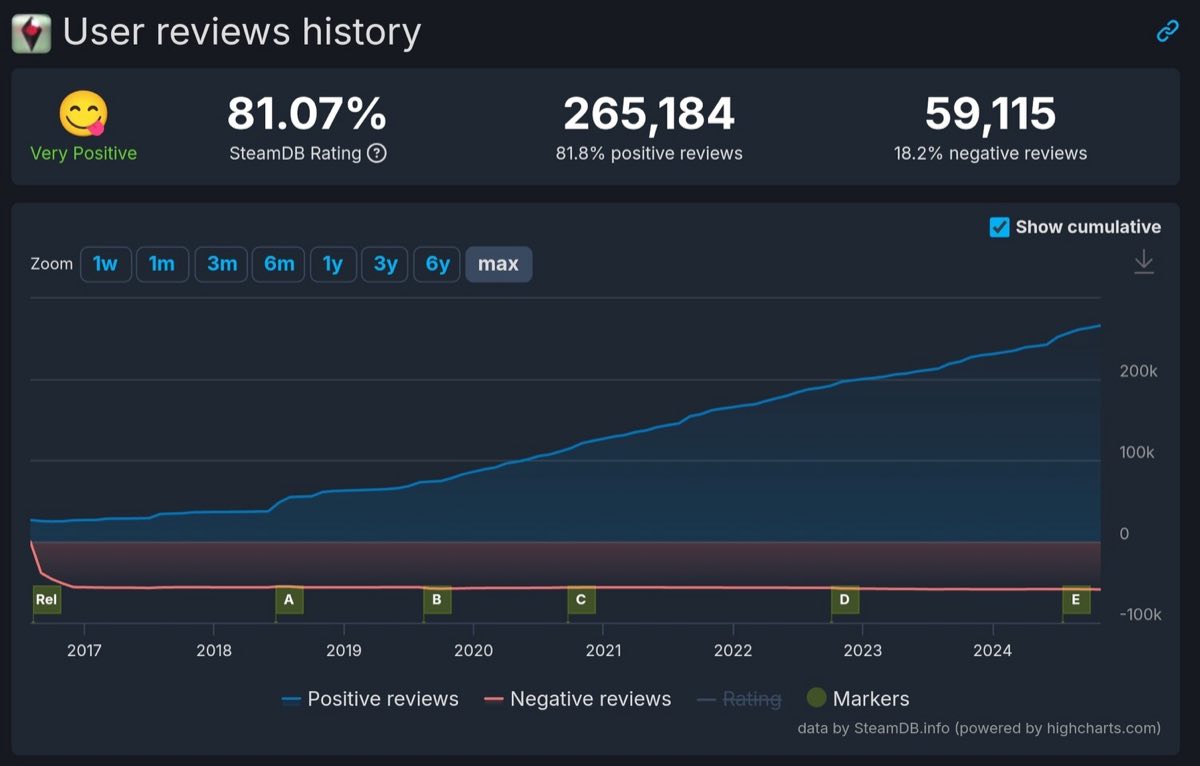Toggle Positive reviews series in legend
The height and width of the screenshot is (766, 1200).
tap(370, 699)
